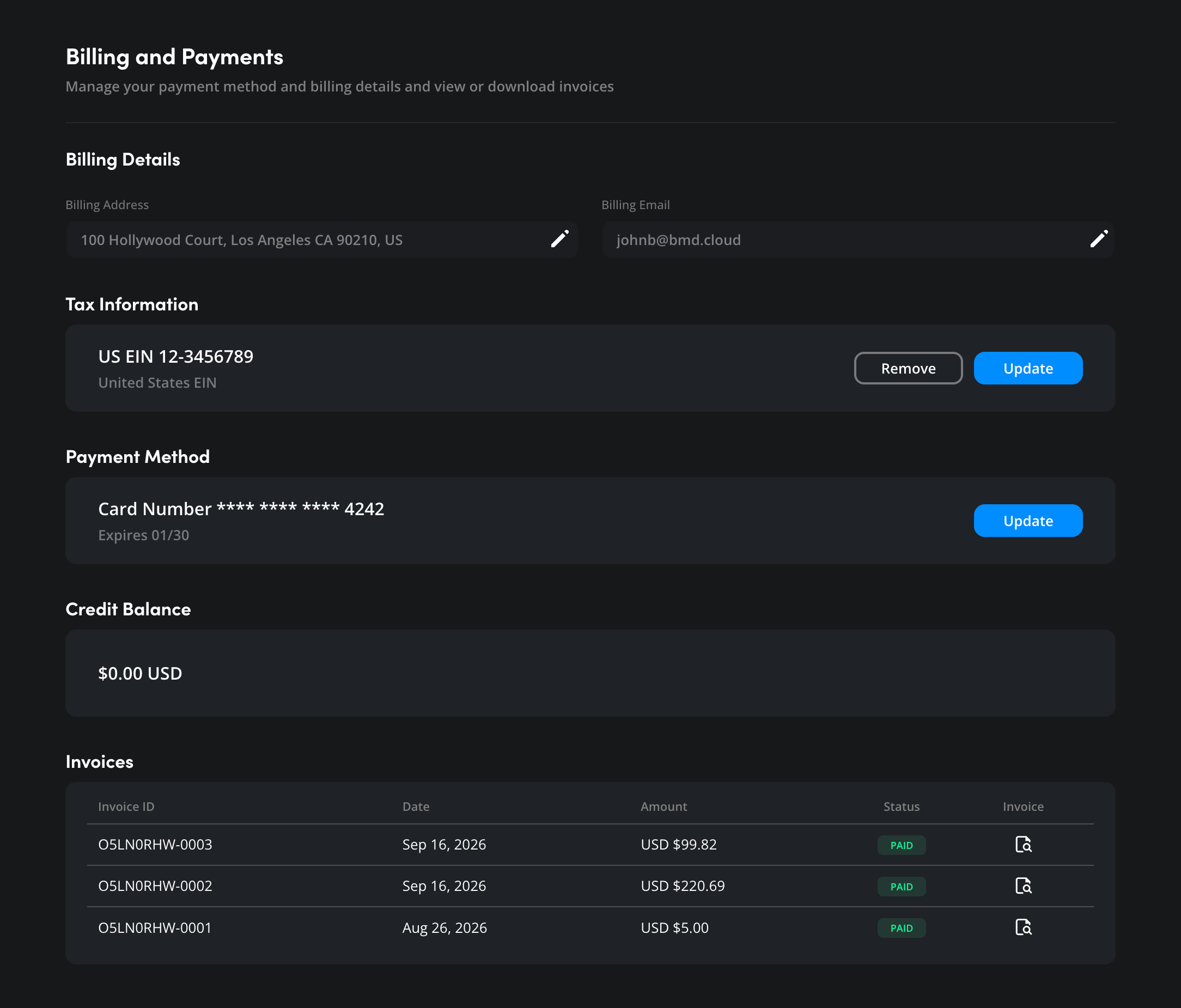Image resolution: width=1181 pixels, height=1008 pixels.
Task: Select PAID status badge for invoice 0001
Action: 901,928
